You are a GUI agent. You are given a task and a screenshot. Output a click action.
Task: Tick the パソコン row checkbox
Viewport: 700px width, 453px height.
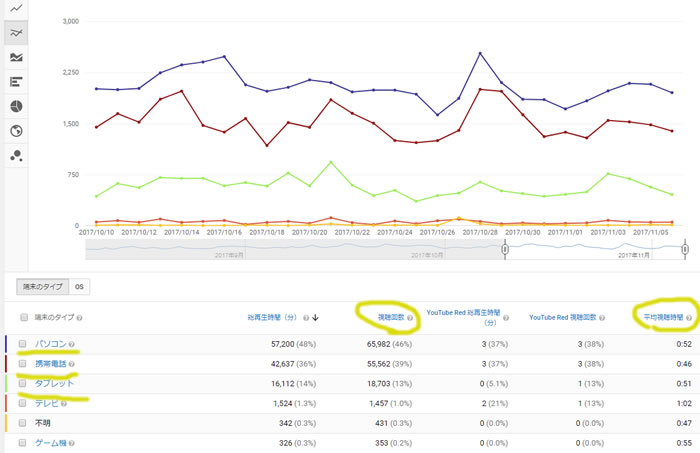point(23,345)
